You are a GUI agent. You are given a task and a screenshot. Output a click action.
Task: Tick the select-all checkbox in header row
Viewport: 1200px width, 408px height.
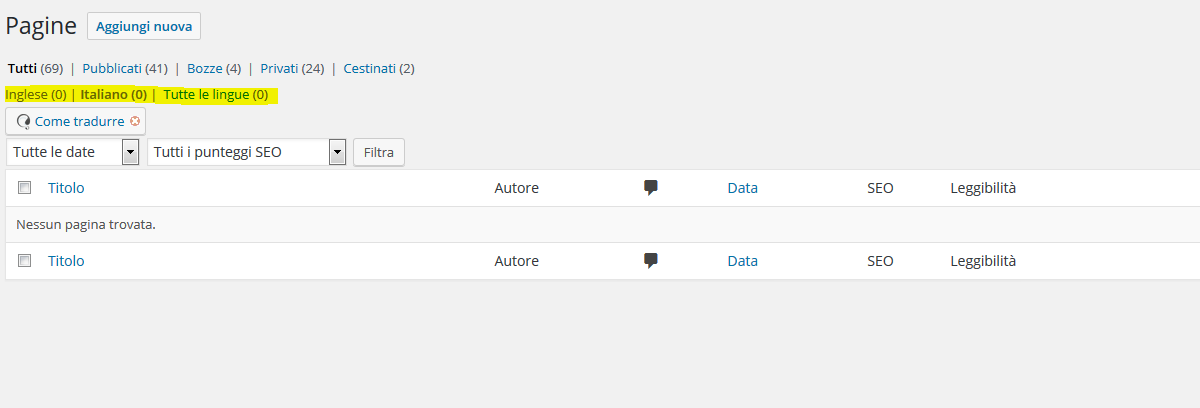25,187
